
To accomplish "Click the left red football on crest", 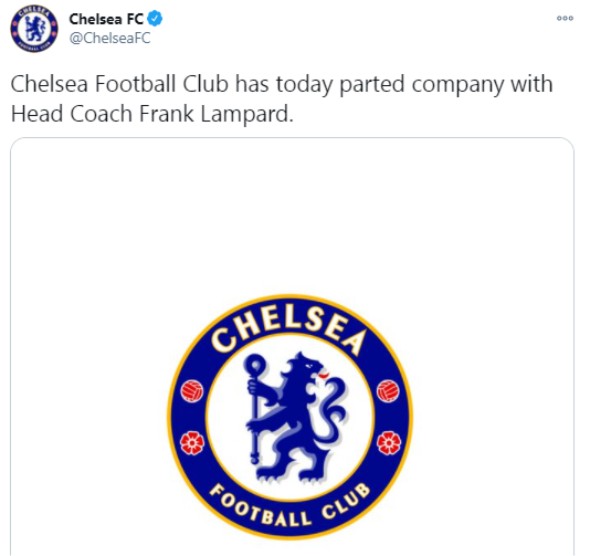I will tap(192, 391).
